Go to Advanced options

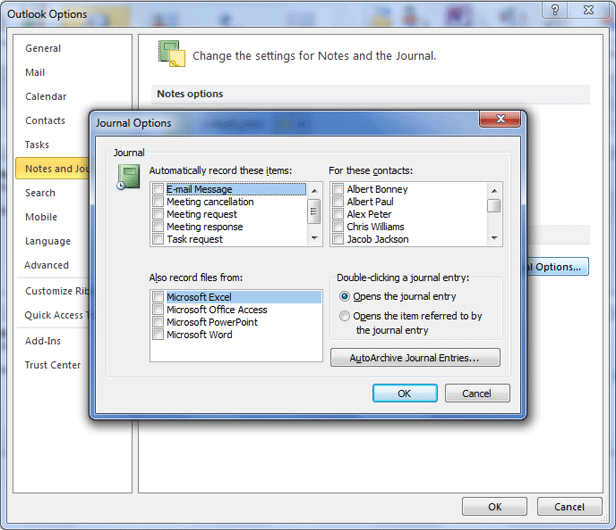coord(46,265)
